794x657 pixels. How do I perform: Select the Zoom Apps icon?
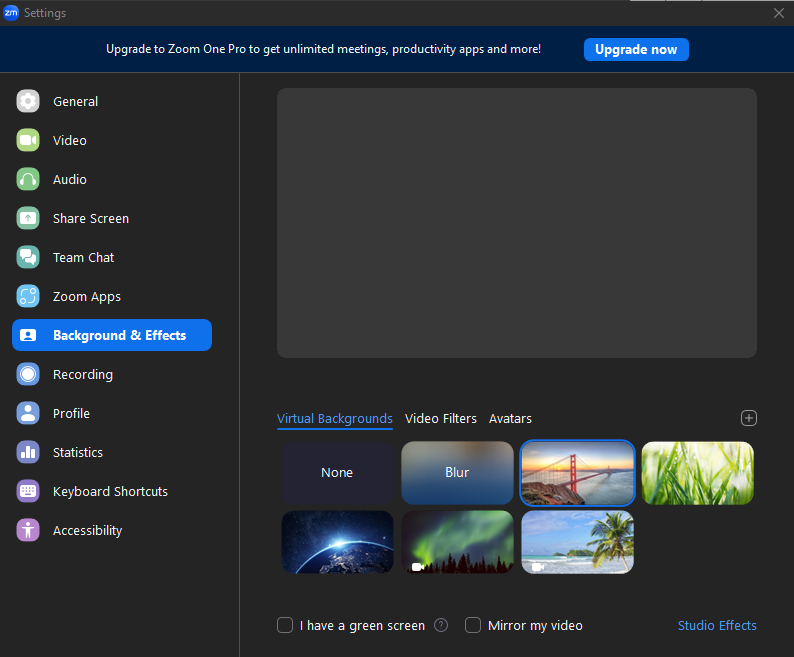(x=28, y=296)
